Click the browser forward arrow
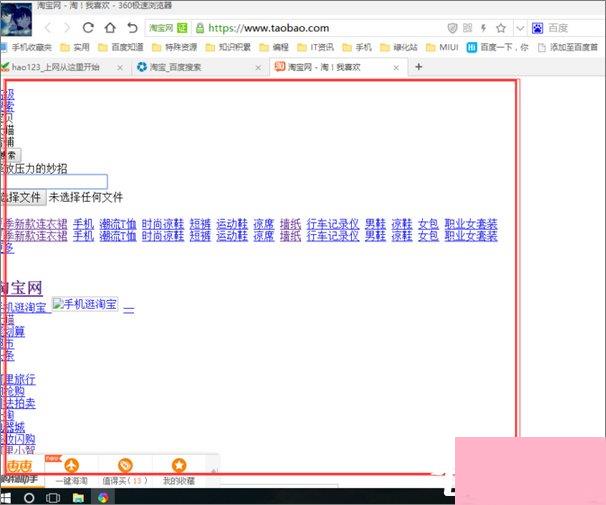This screenshot has width=606, height=505. pyautogui.click(x=67, y=28)
